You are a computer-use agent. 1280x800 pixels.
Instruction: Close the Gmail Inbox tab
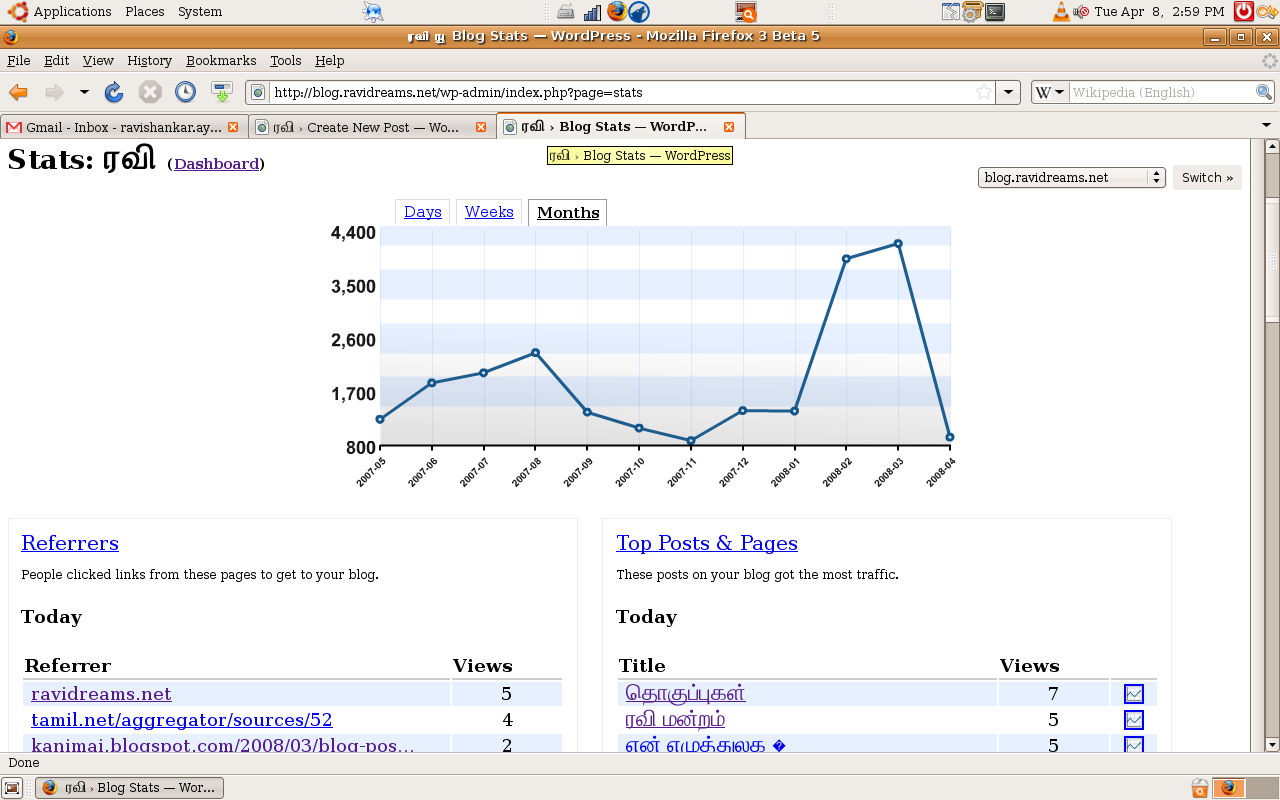(x=233, y=127)
